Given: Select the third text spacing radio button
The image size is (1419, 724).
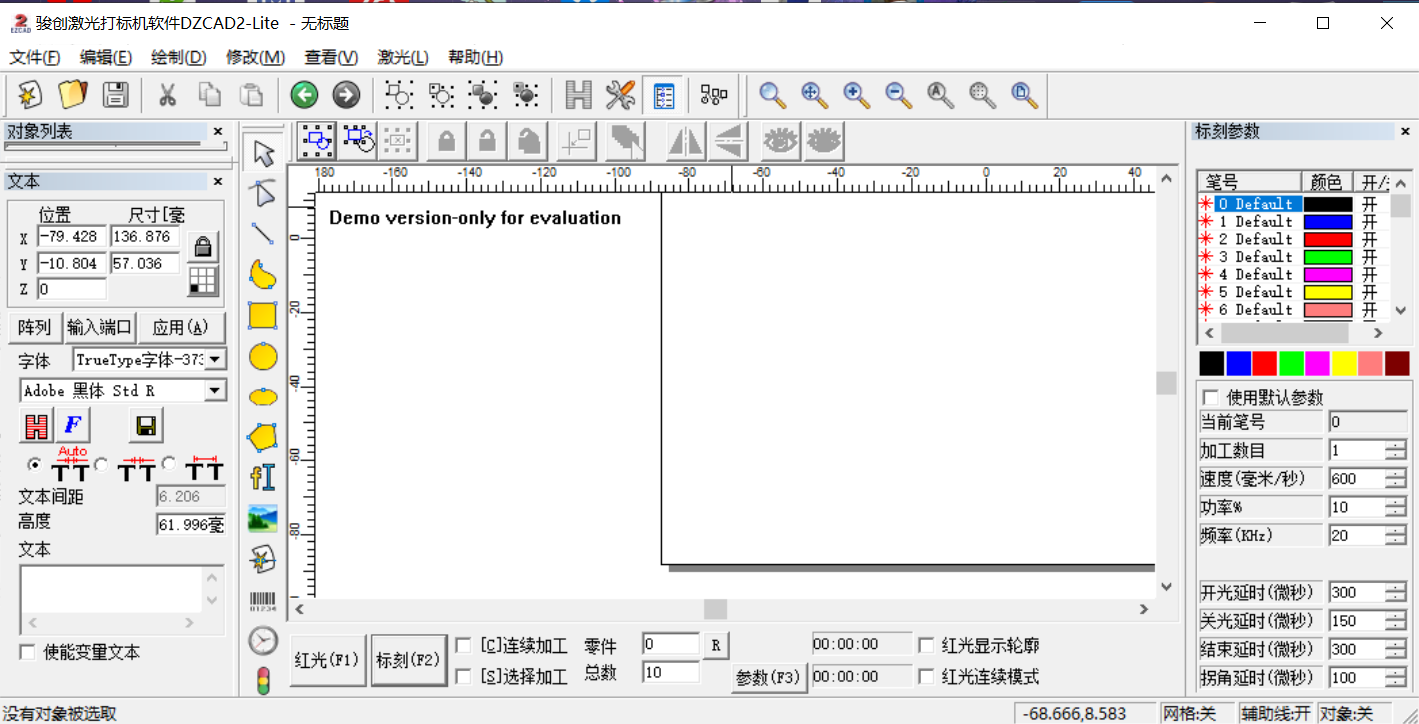Looking at the screenshot, I should [x=168, y=464].
